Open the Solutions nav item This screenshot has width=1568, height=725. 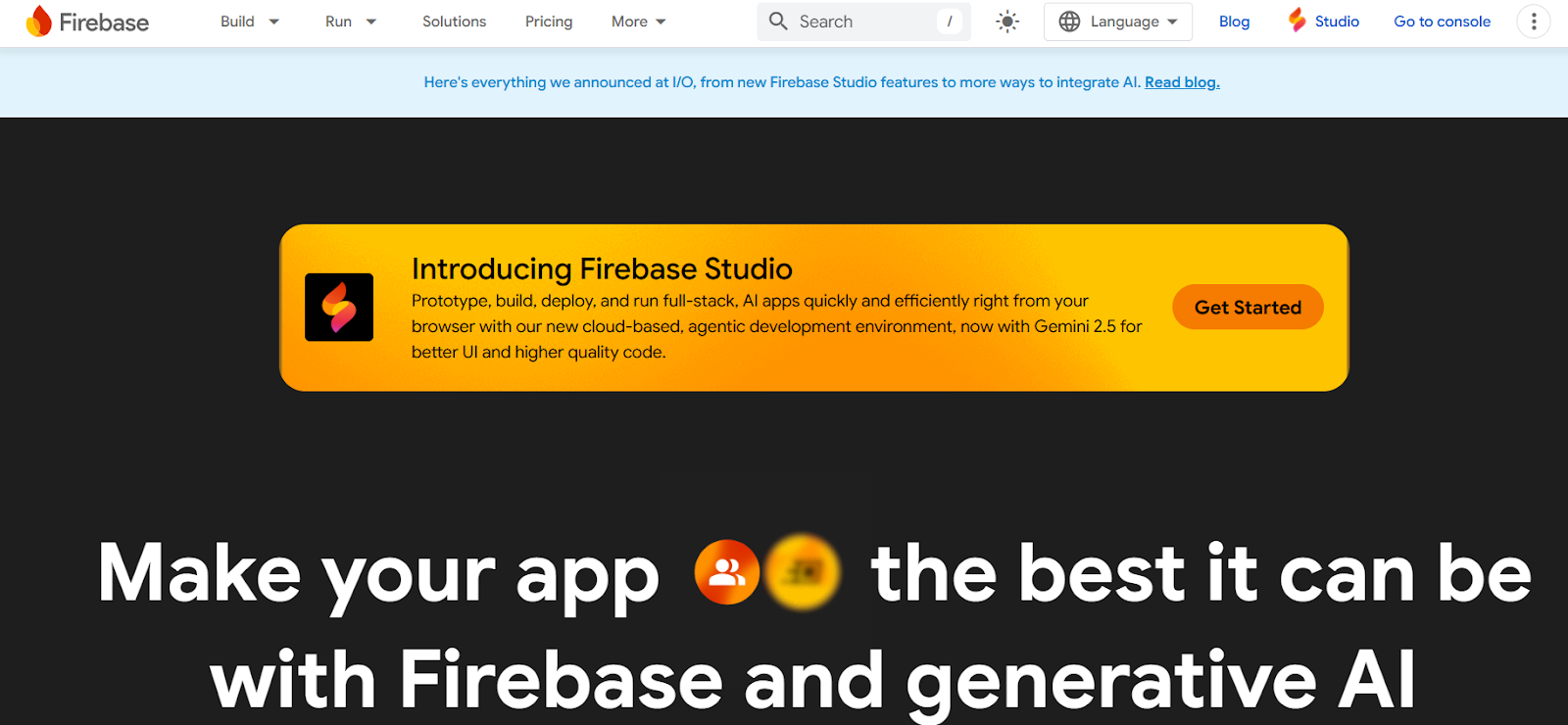click(454, 21)
